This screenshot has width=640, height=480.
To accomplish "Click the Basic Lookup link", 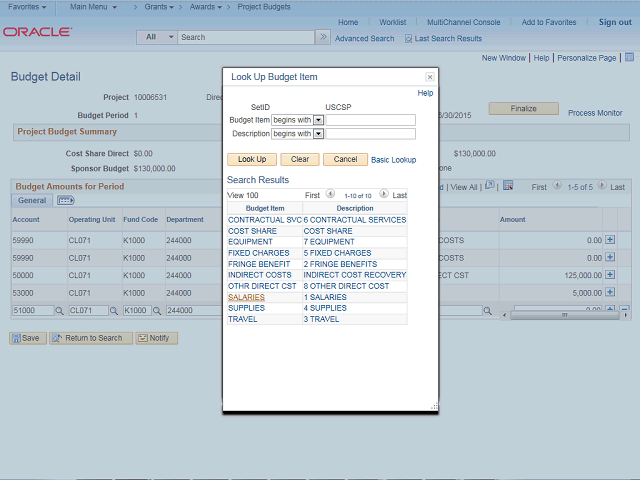I will point(393,159).
